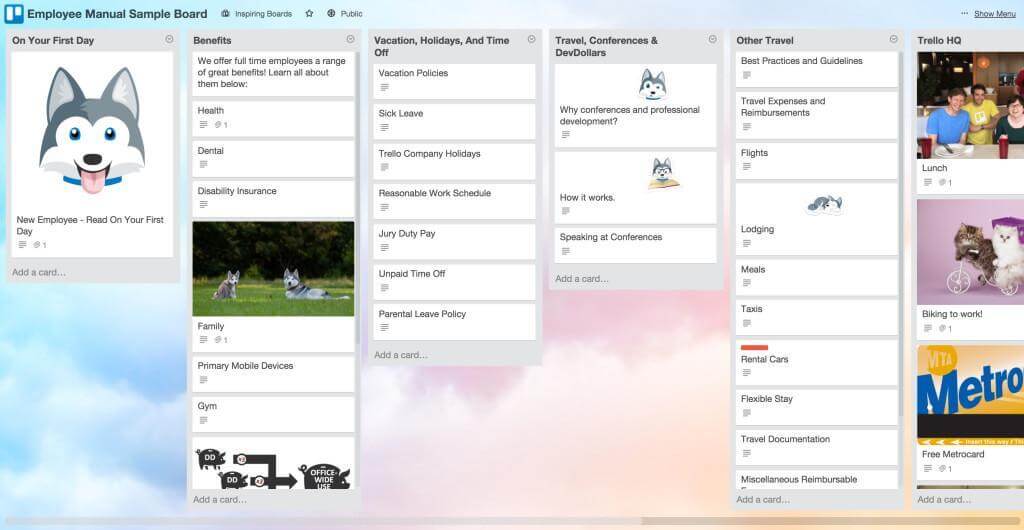Screen dimensions: 1024x530
Task: Click description icon on Gym card
Action: pyautogui.click(x=203, y=420)
